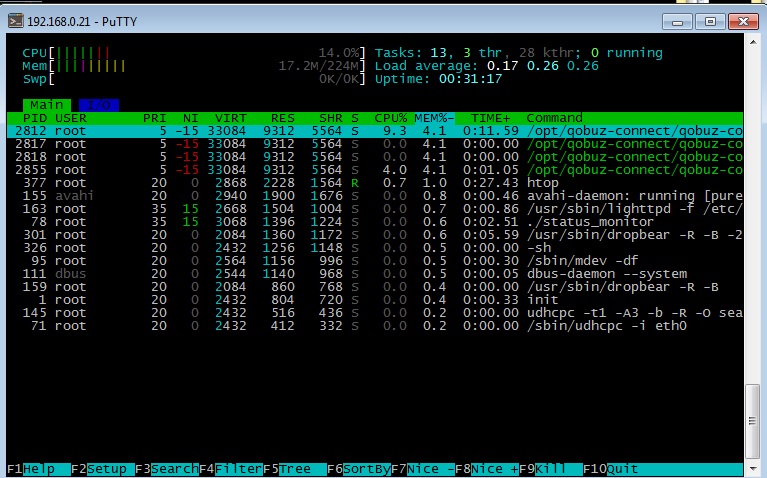Click F10 Quit to exit htop

tap(621, 469)
